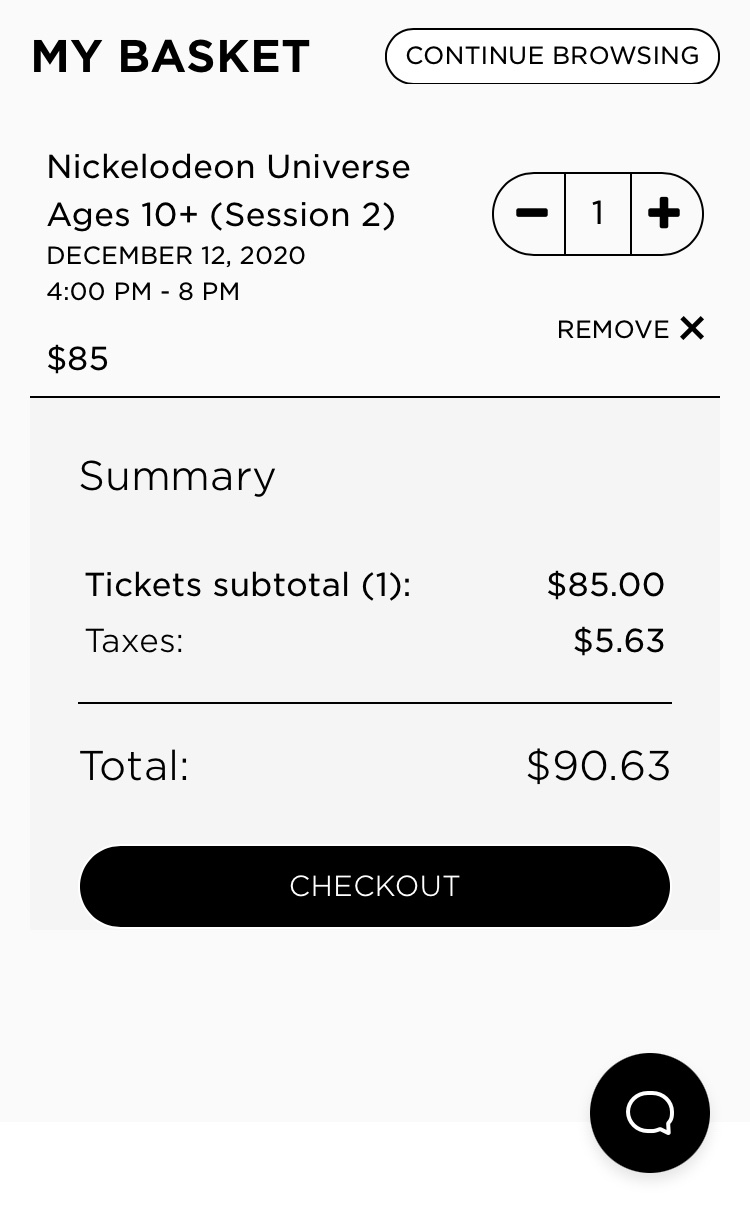Click the MY BASKET heading
The image size is (750, 1213).
pos(171,56)
